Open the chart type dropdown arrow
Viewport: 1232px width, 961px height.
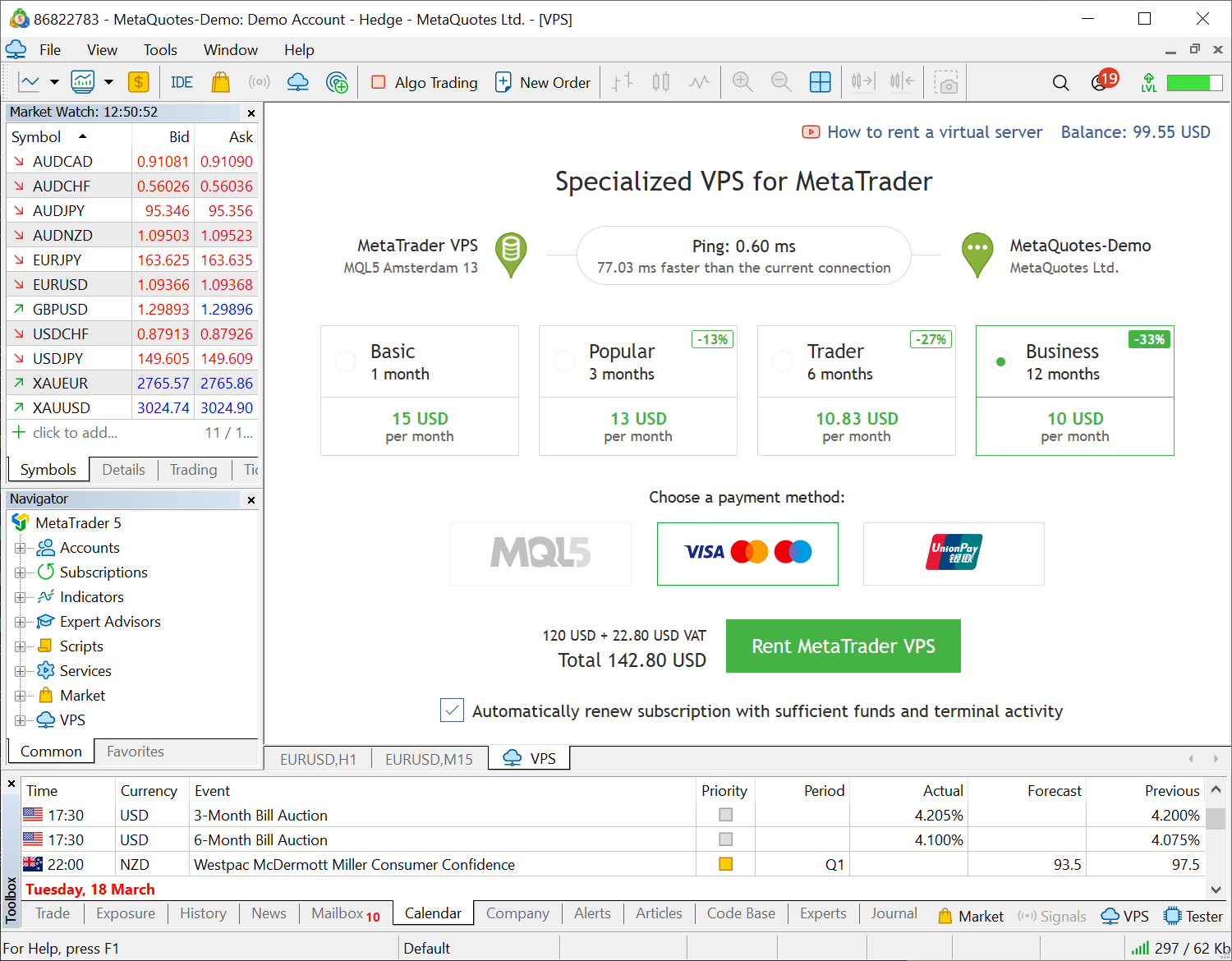[x=54, y=82]
